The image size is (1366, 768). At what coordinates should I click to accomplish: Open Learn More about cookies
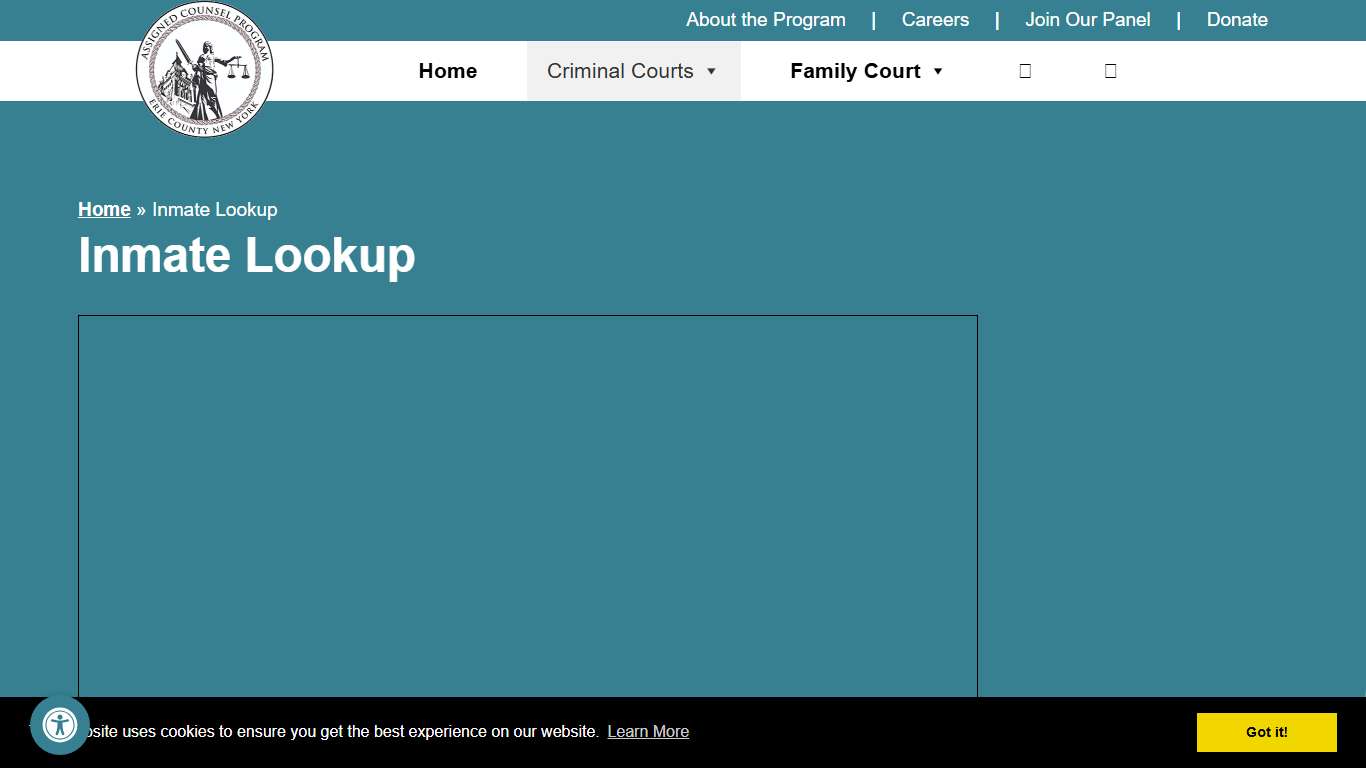tap(648, 731)
